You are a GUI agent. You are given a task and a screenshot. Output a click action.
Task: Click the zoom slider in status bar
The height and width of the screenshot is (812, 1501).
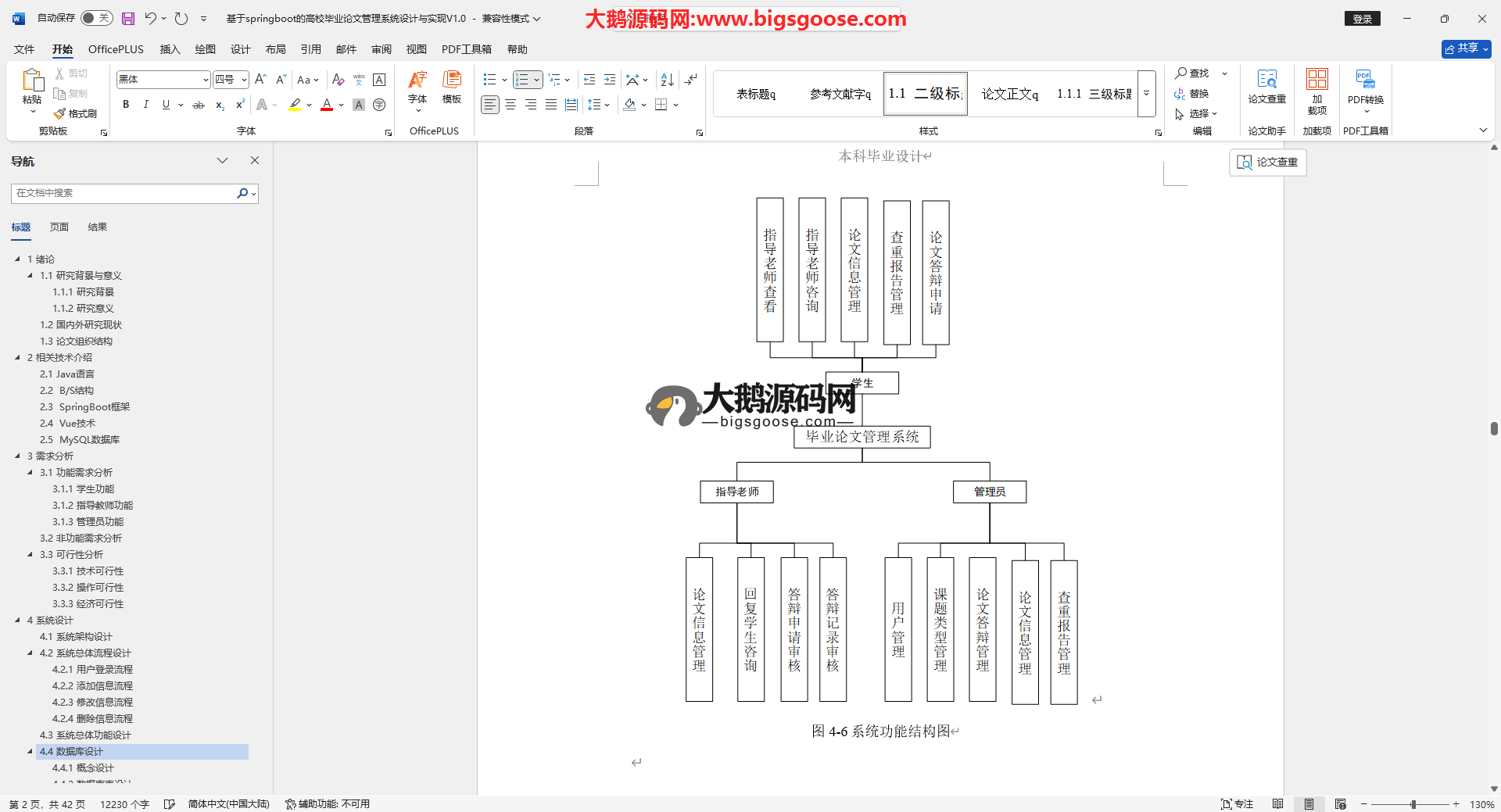[1413, 804]
